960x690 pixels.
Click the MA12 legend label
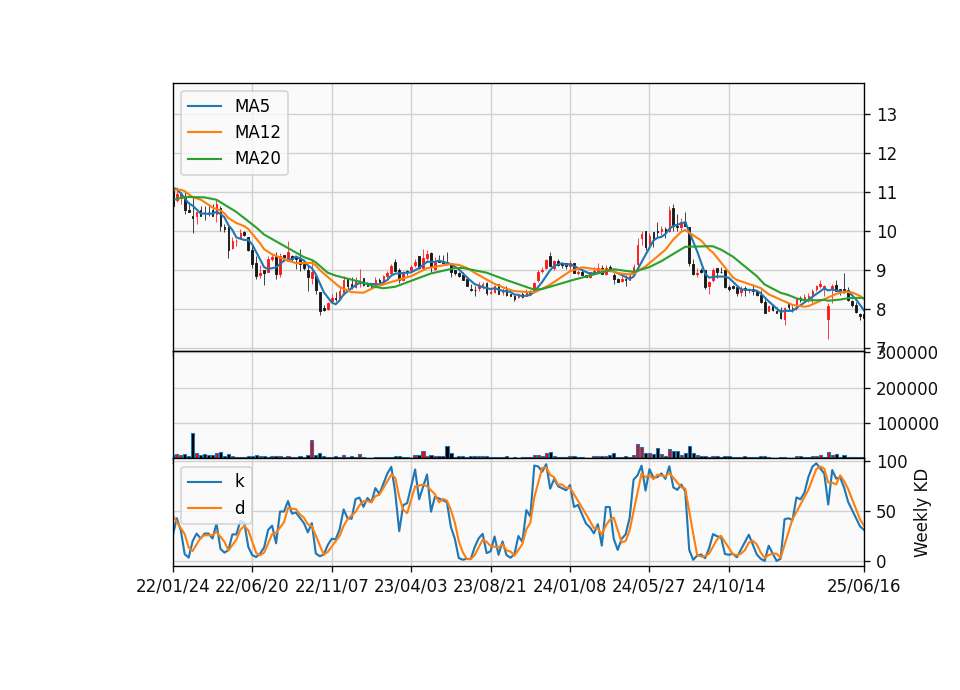257,132
